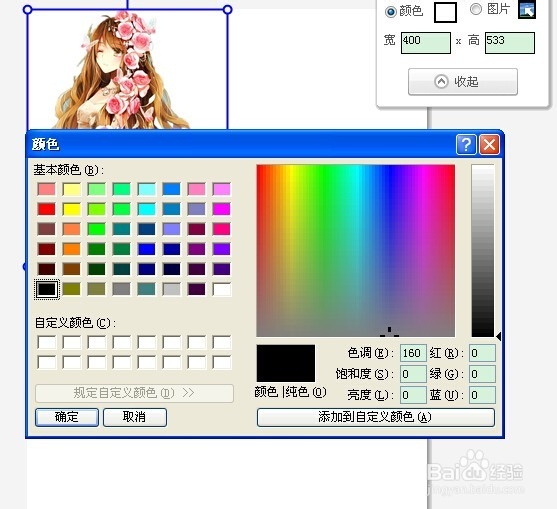Click the white background color box

(445, 12)
